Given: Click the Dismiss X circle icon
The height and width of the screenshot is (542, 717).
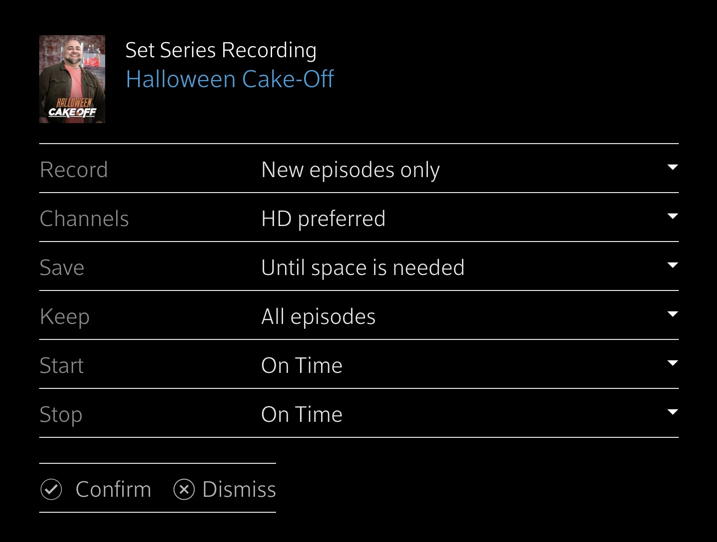Looking at the screenshot, I should pyautogui.click(x=184, y=489).
